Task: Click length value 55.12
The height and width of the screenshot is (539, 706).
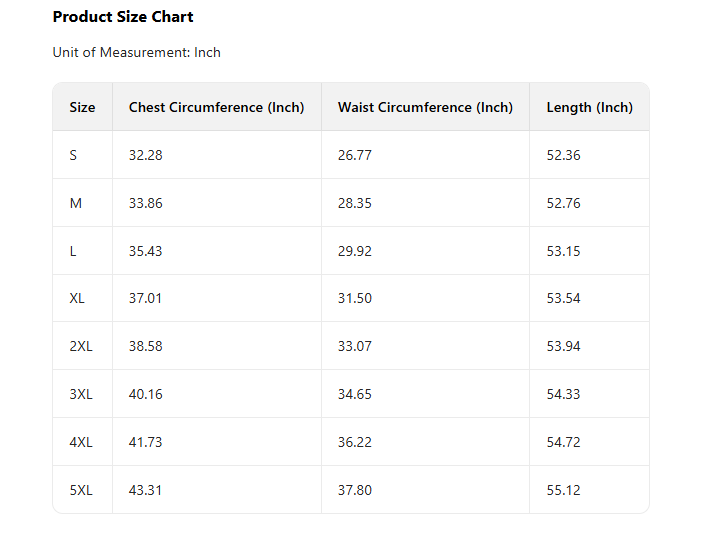Action: pyautogui.click(x=563, y=490)
